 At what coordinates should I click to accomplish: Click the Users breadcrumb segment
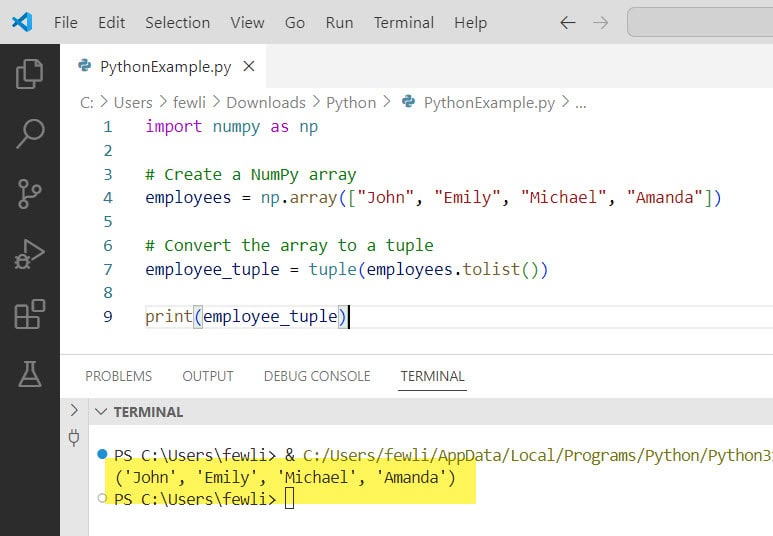click(133, 103)
